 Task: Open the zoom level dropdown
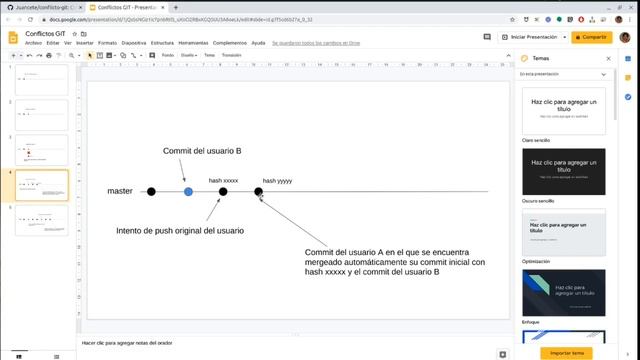point(79,55)
